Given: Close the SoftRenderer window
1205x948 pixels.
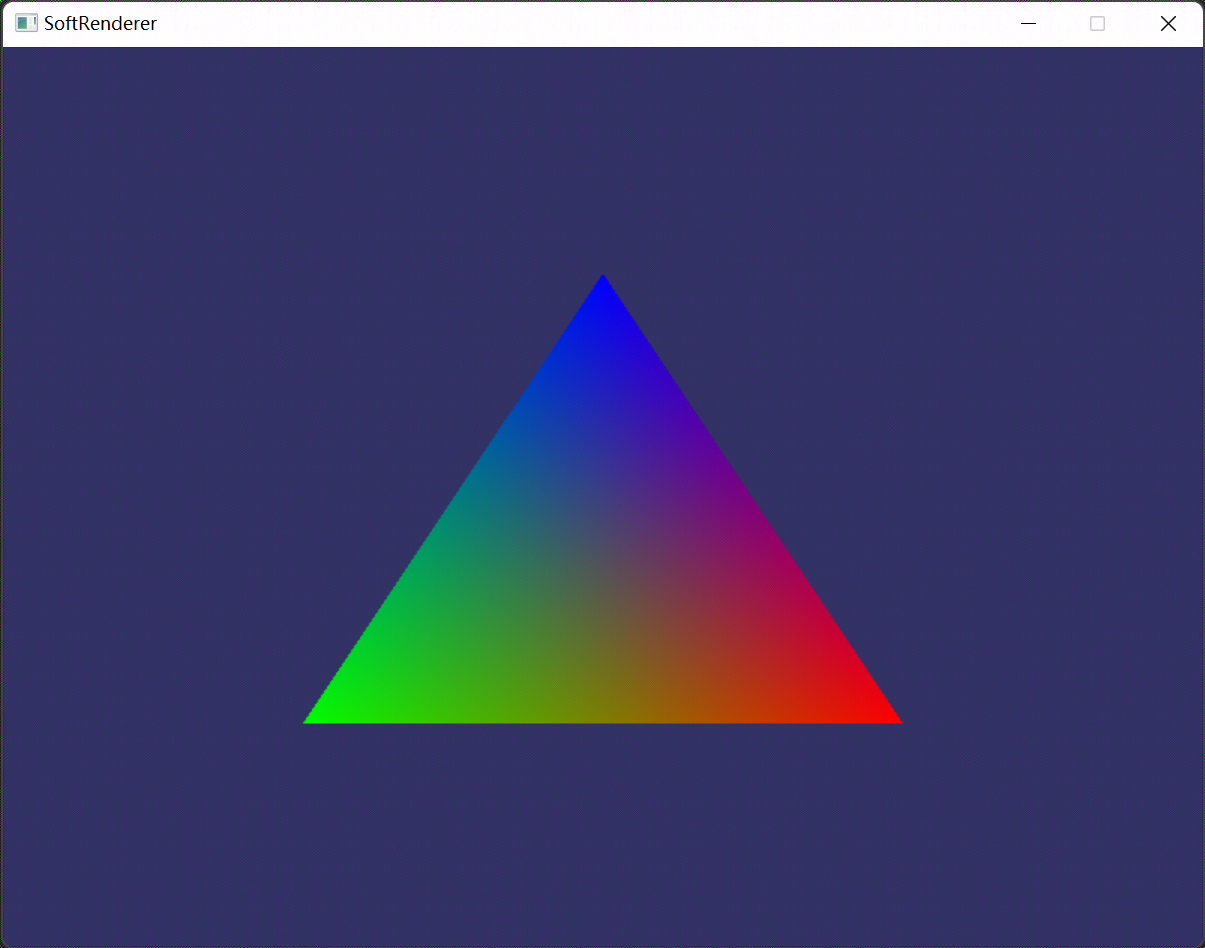Looking at the screenshot, I should (1168, 23).
